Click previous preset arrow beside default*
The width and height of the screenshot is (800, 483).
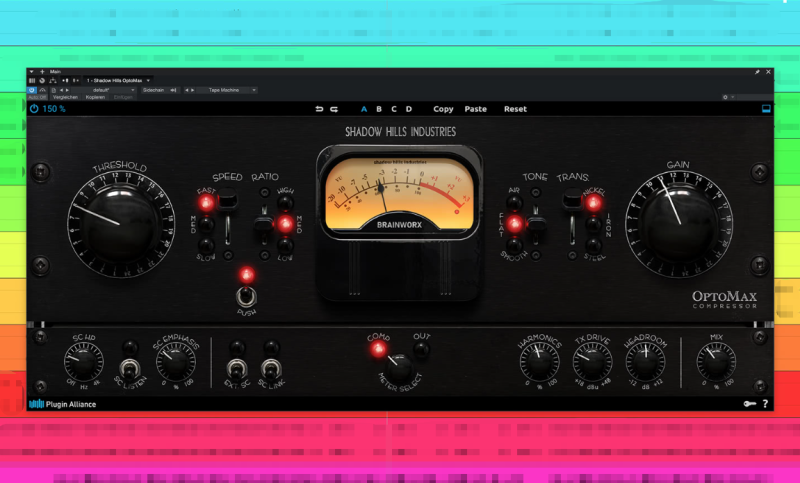(x=61, y=90)
